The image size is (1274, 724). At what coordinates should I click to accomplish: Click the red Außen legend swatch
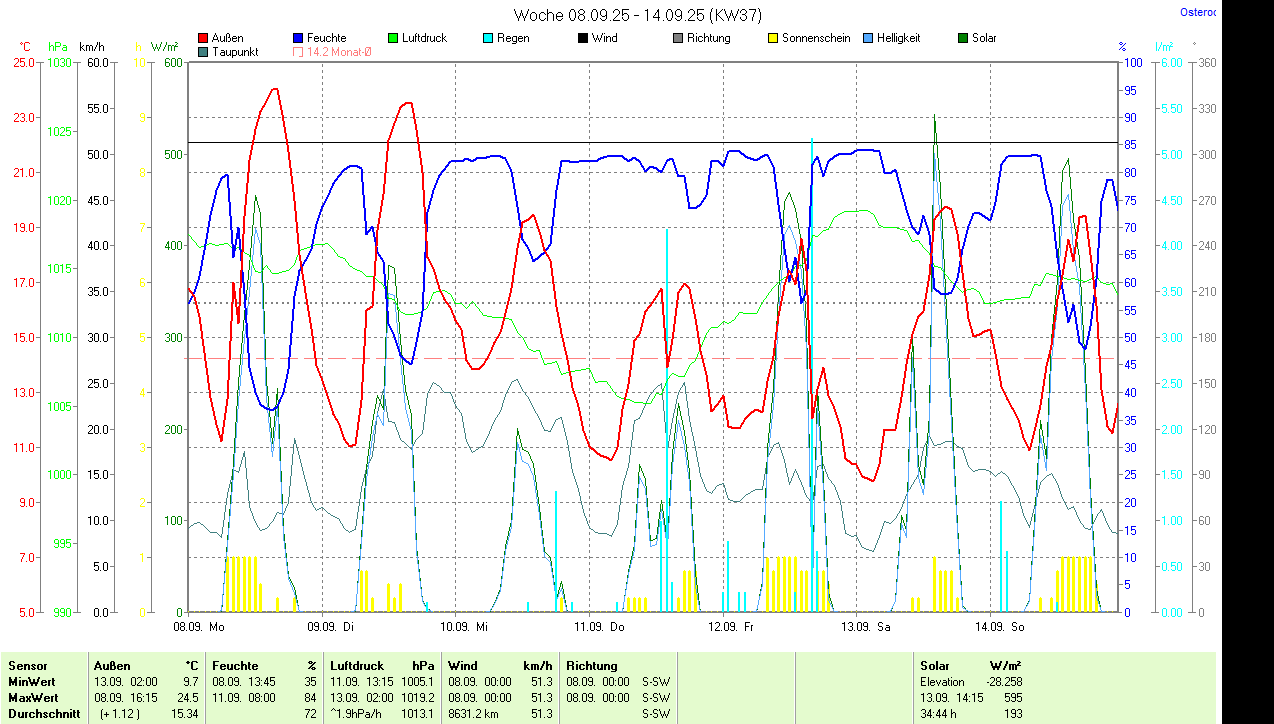point(204,38)
